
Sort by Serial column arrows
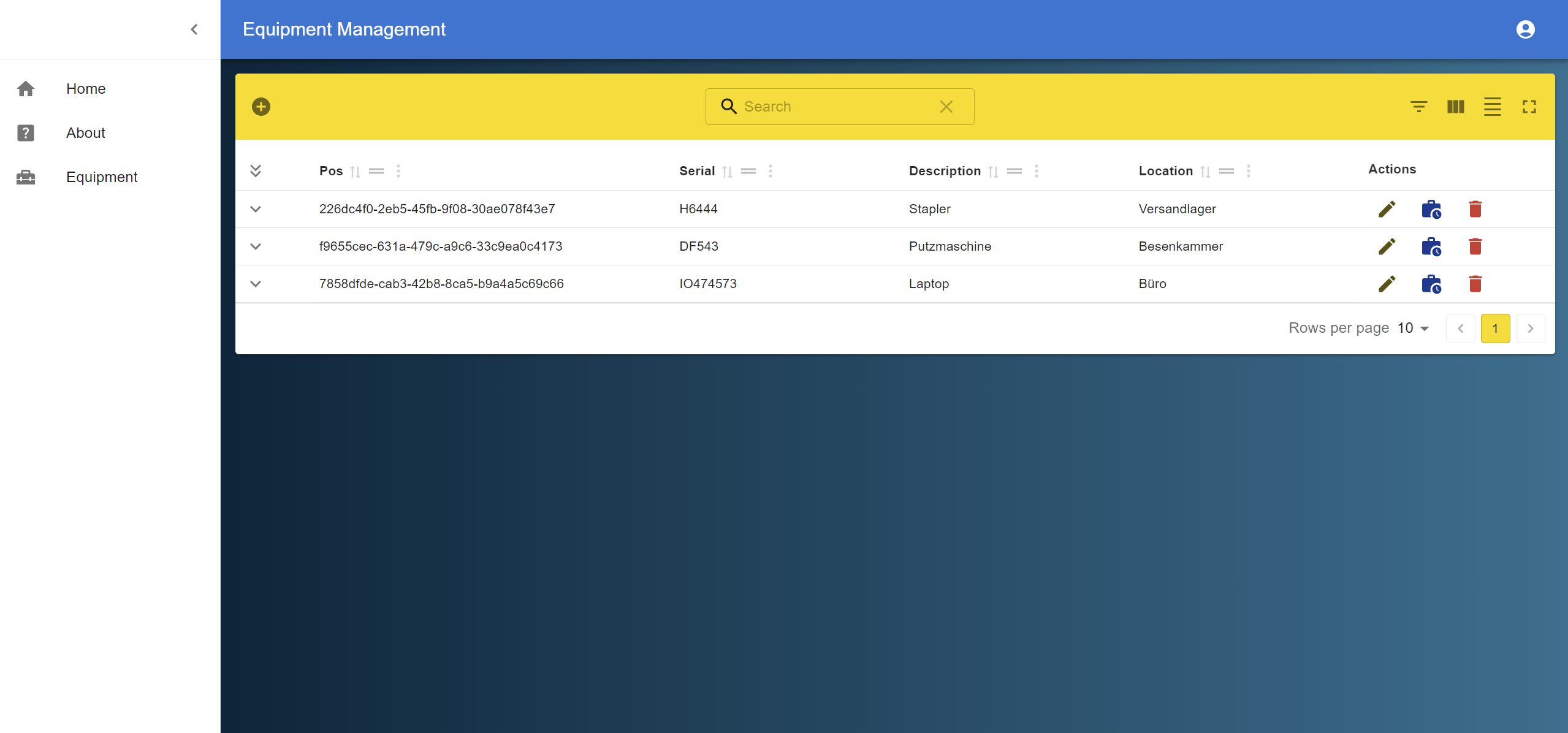[727, 172]
